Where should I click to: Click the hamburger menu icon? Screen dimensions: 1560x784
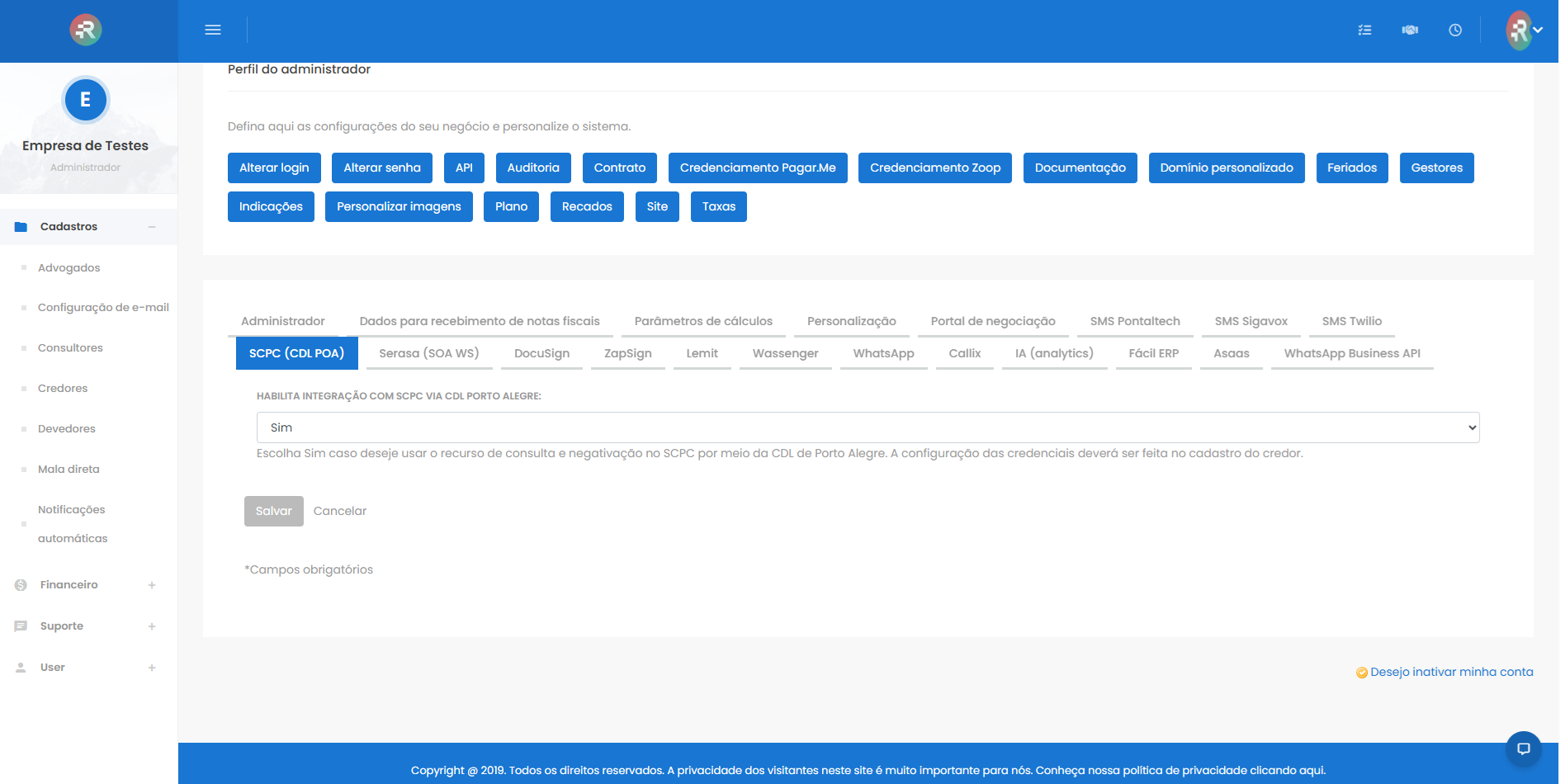coord(213,30)
